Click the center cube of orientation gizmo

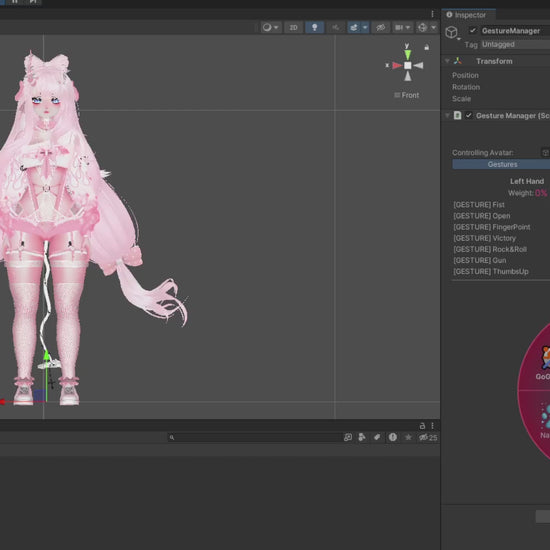pyautogui.click(x=407, y=65)
